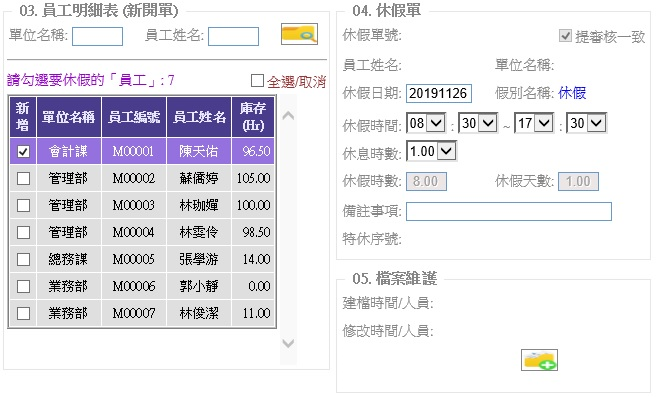Viewport: 656px width, 397px height.
Task: Select the checkbox for 林雯伶
Action: pyautogui.click(x=23, y=233)
